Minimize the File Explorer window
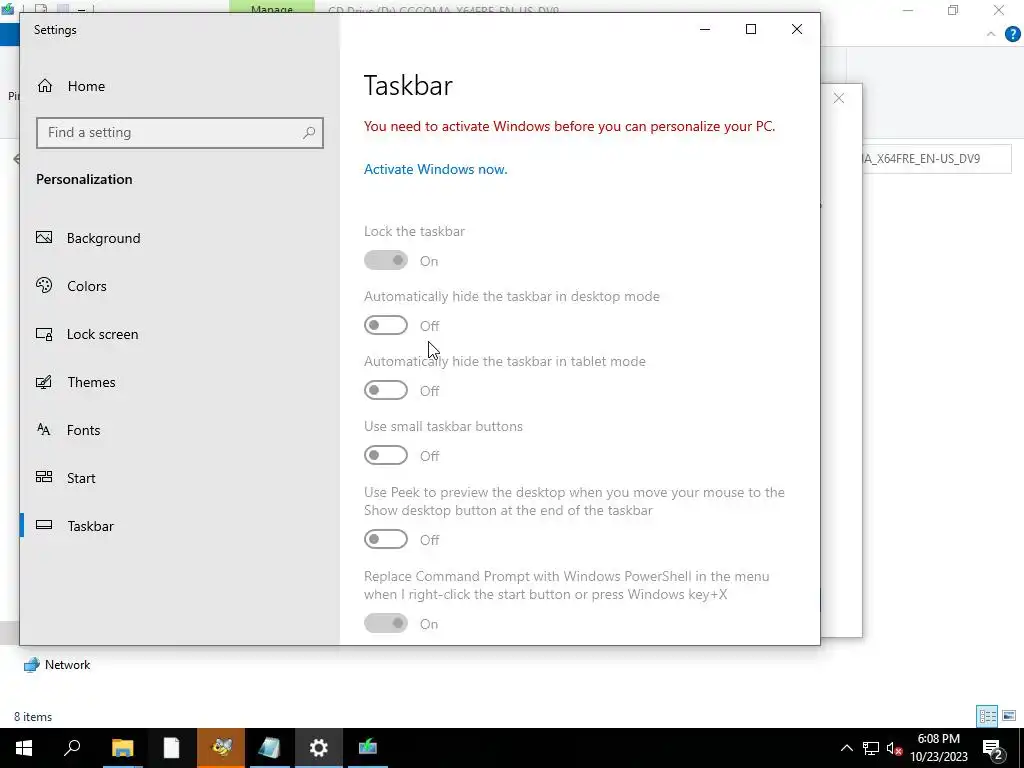This screenshot has width=1024, height=768. (x=908, y=10)
